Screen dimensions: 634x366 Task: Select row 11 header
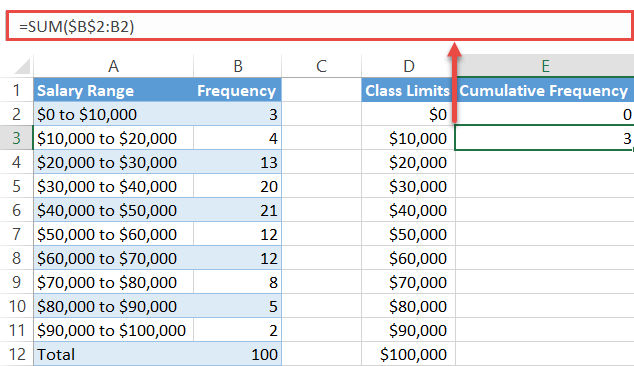pos(17,330)
